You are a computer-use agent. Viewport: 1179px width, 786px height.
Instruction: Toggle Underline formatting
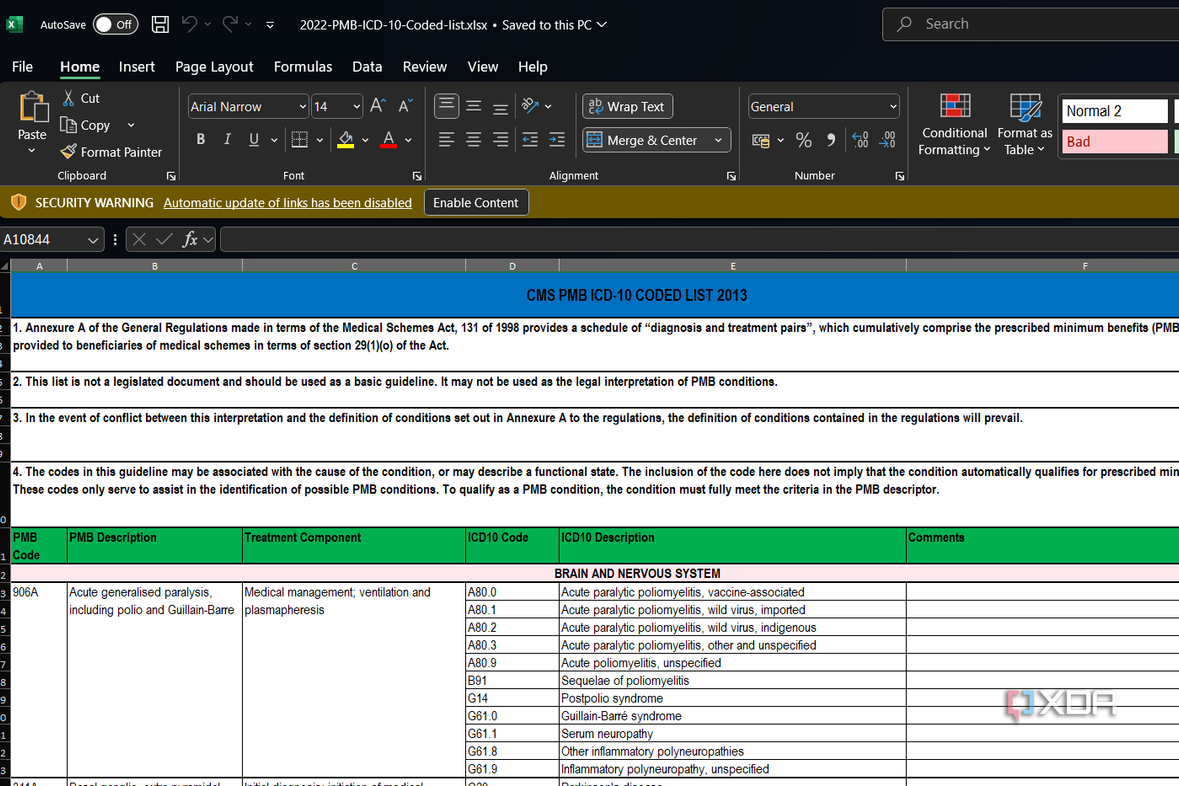tap(254, 139)
